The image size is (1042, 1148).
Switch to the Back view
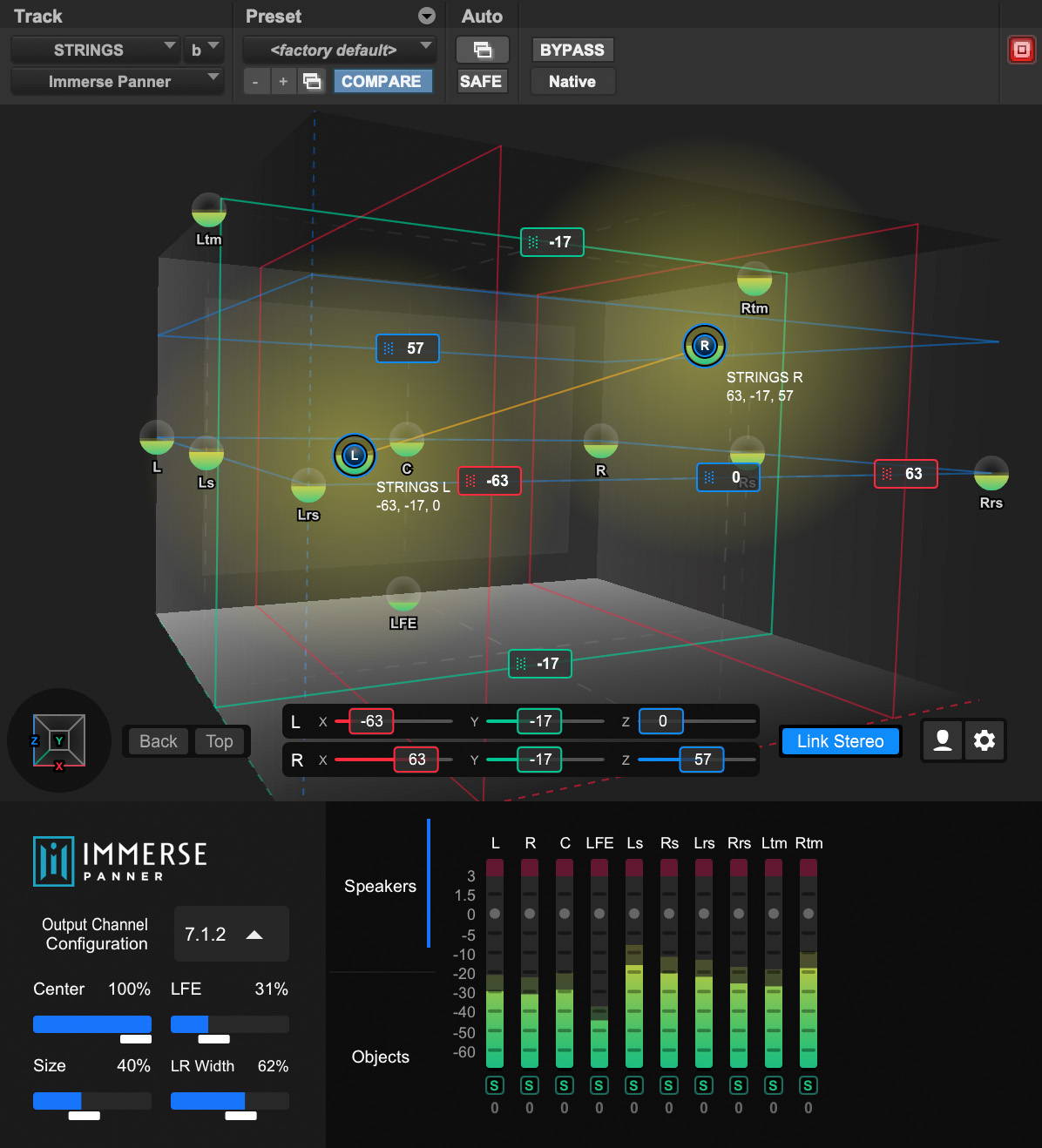pyautogui.click(x=158, y=741)
